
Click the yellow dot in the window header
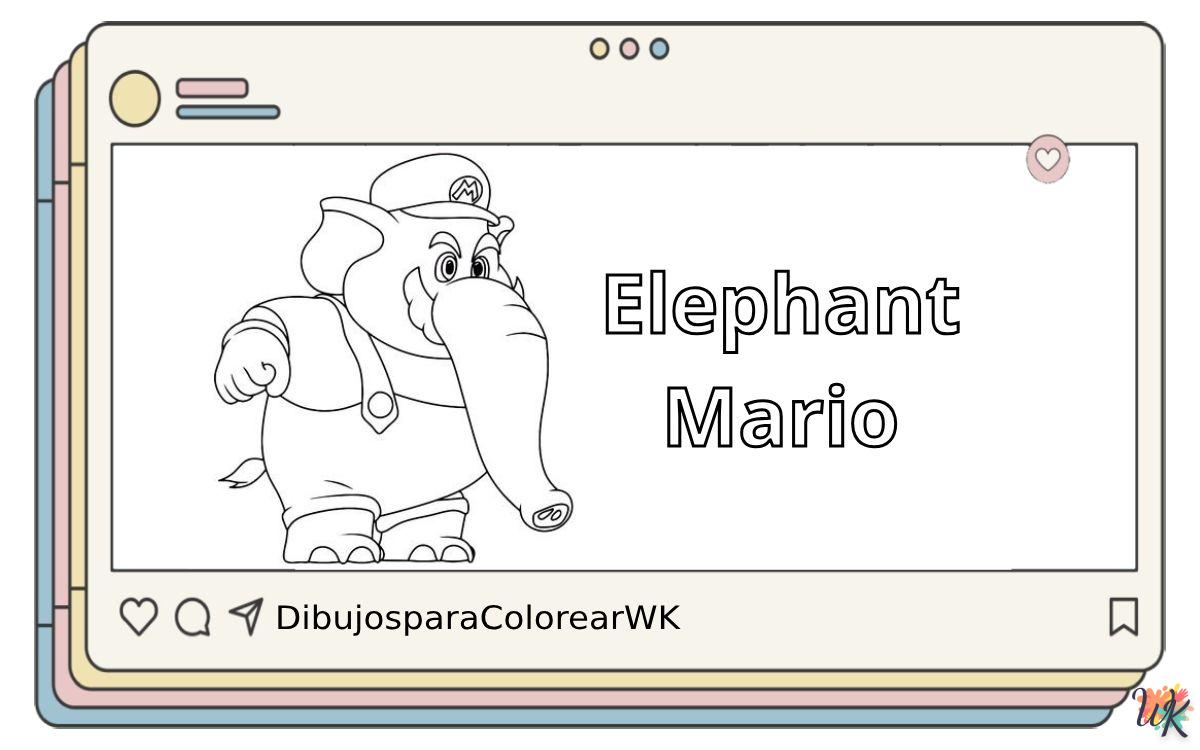click(x=599, y=48)
